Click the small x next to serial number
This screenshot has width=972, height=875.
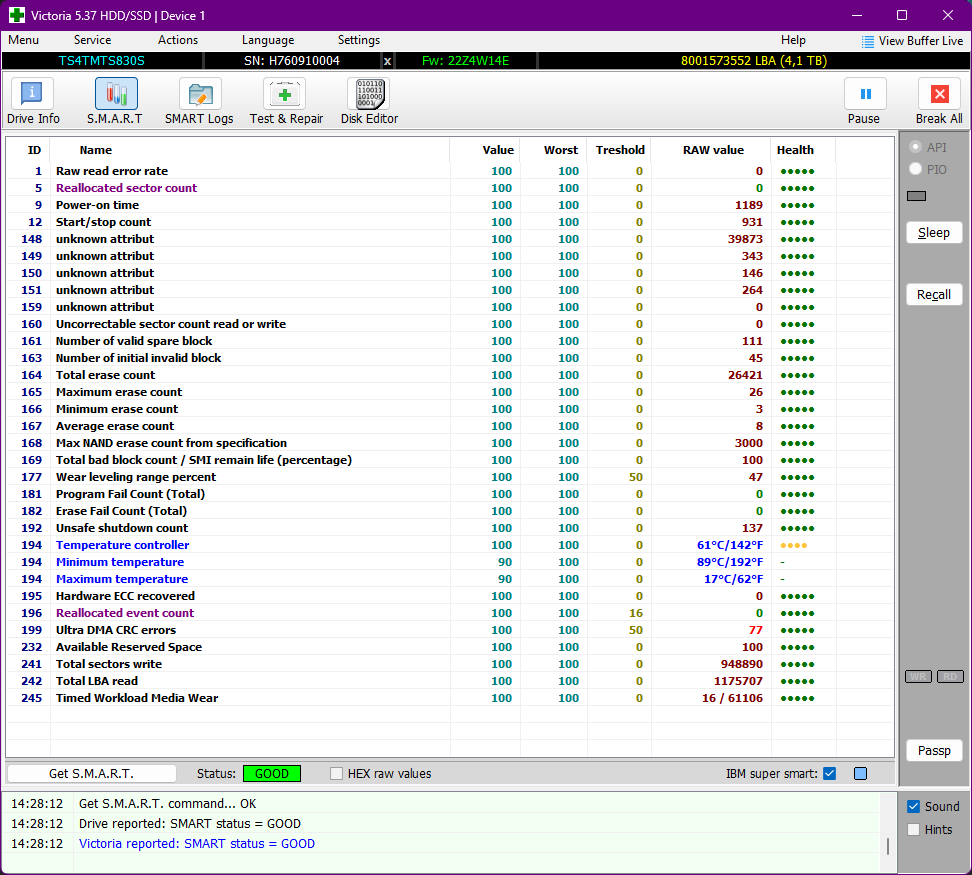(x=387, y=61)
